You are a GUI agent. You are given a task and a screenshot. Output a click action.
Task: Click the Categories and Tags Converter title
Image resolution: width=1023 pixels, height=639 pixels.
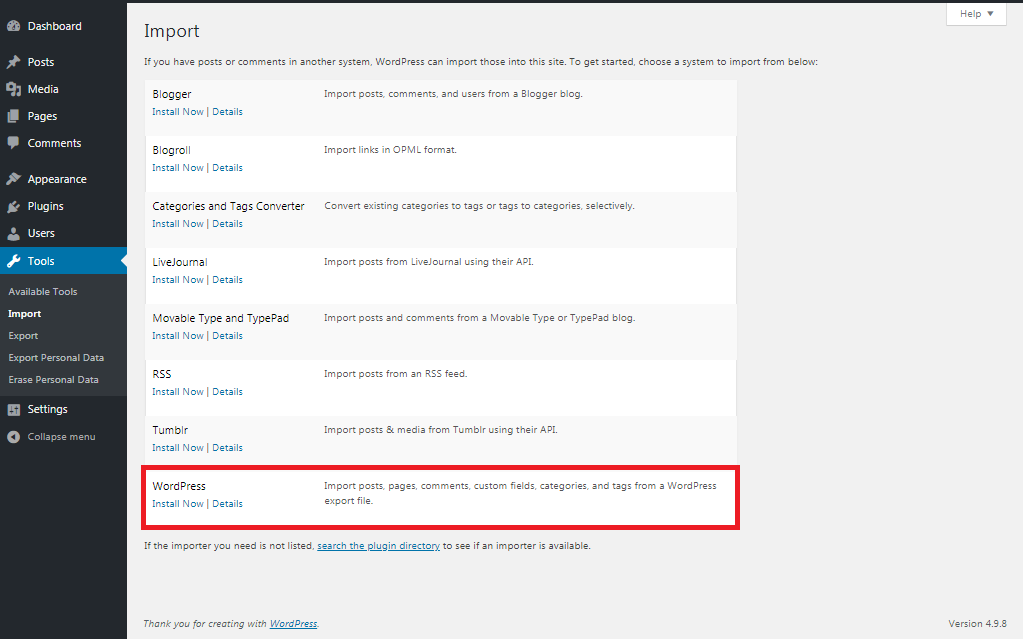228,206
